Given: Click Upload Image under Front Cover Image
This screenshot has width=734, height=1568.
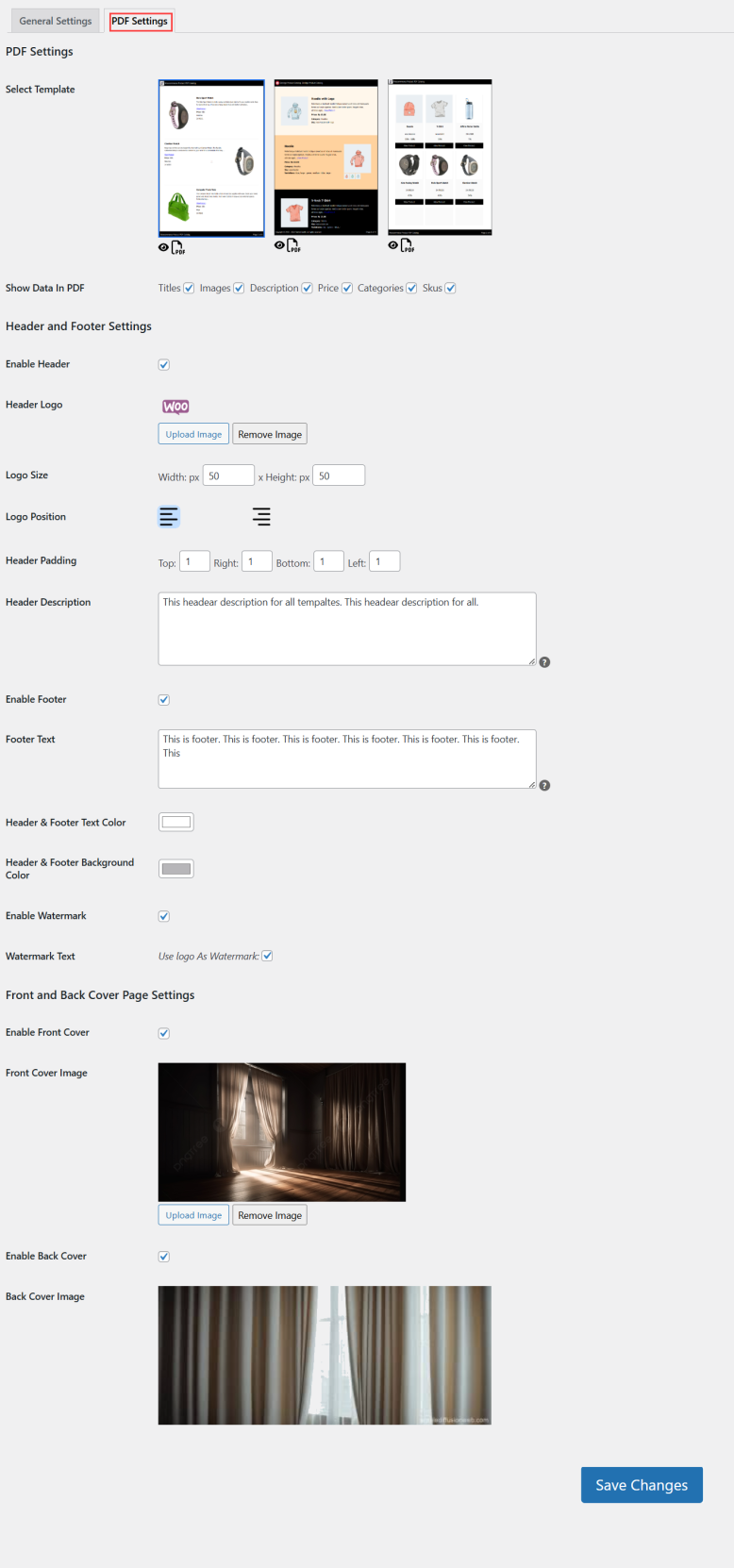Looking at the screenshot, I should (x=193, y=1215).
